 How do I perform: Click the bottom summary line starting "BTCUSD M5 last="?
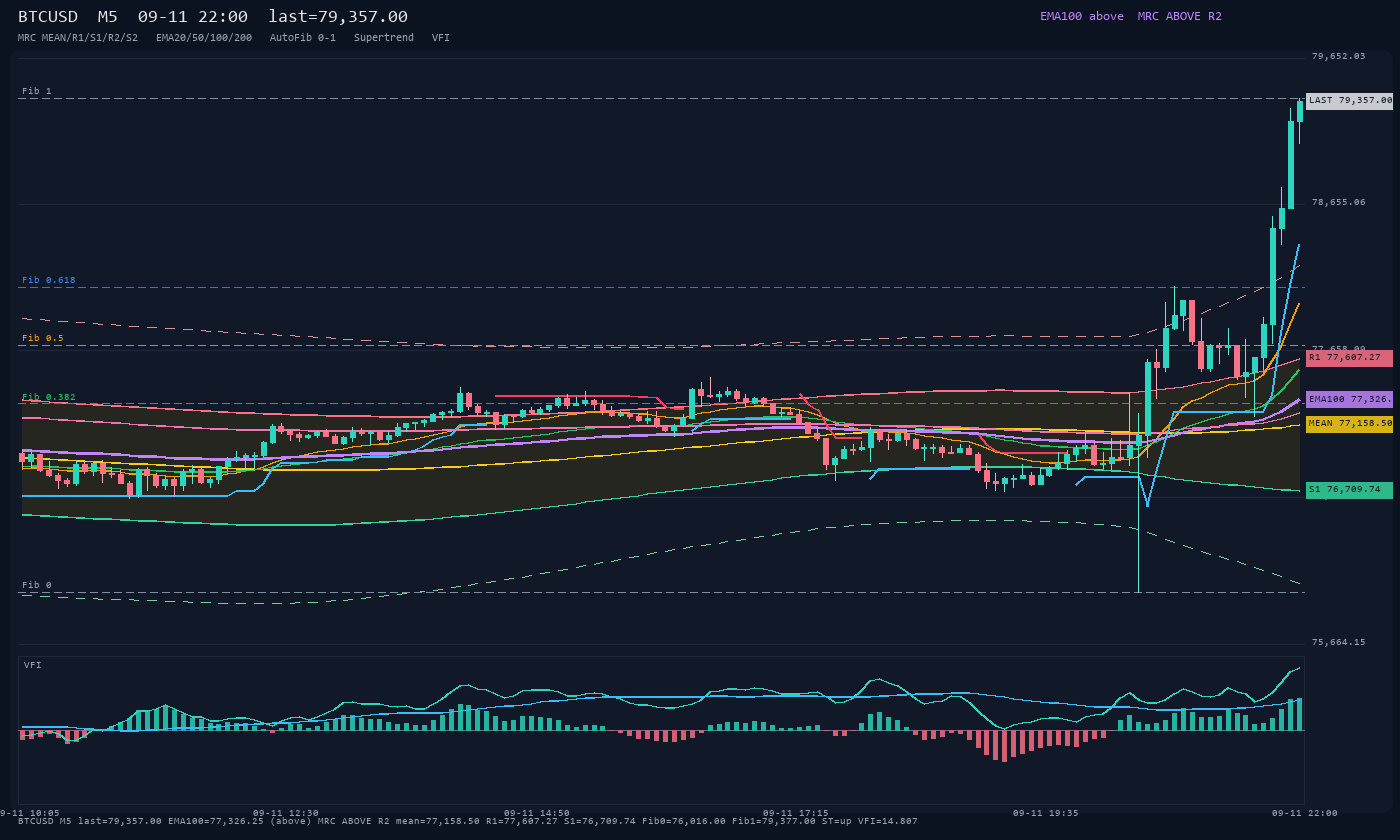(x=468, y=821)
